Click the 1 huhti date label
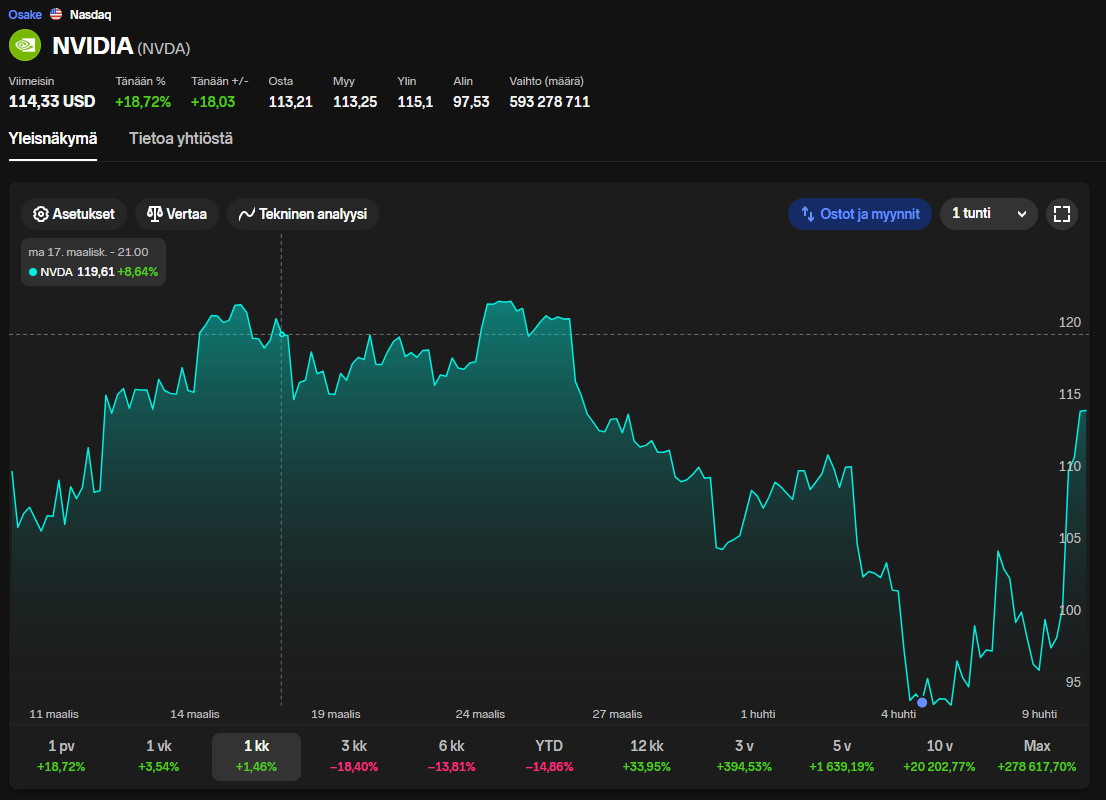Viewport: 1106px width, 800px height. 758,714
